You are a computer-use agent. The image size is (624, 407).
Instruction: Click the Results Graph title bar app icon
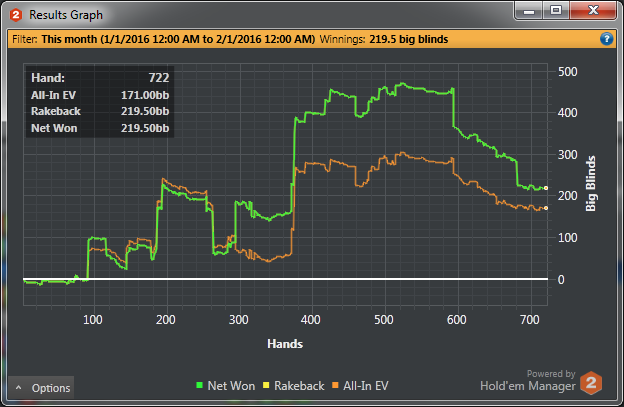click(16, 15)
